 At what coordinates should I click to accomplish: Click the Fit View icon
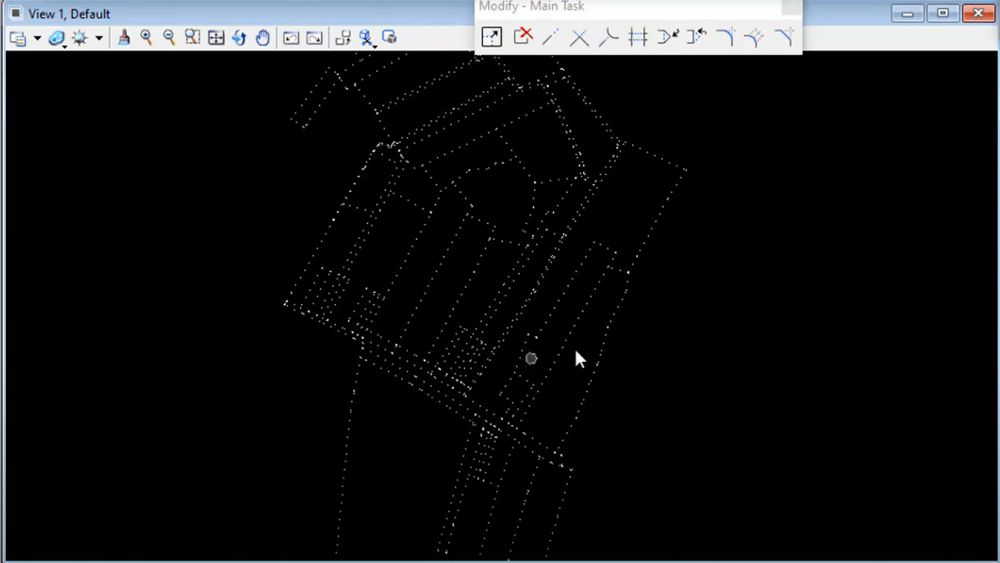216,38
